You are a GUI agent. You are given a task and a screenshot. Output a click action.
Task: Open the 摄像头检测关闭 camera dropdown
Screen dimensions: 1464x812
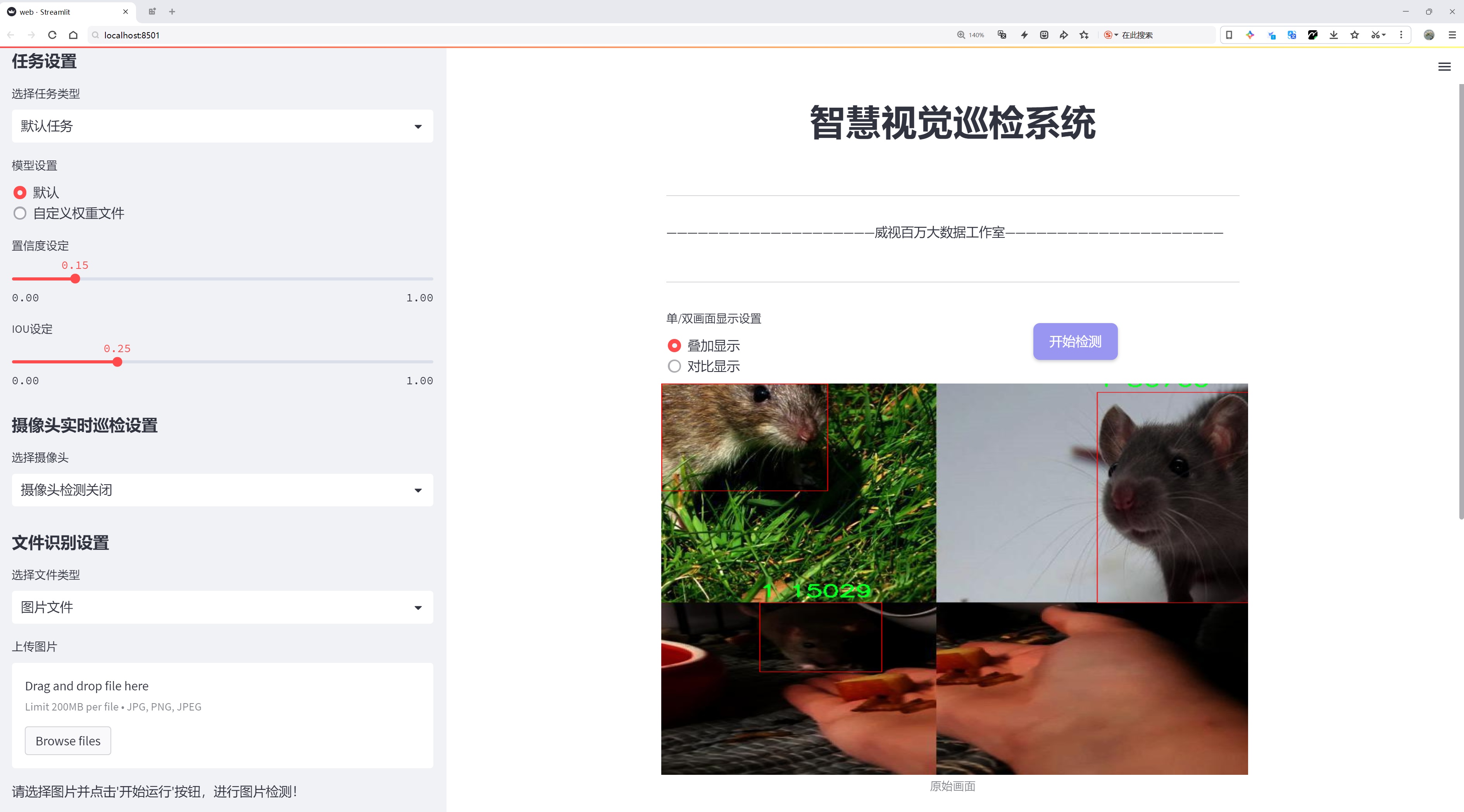click(222, 489)
